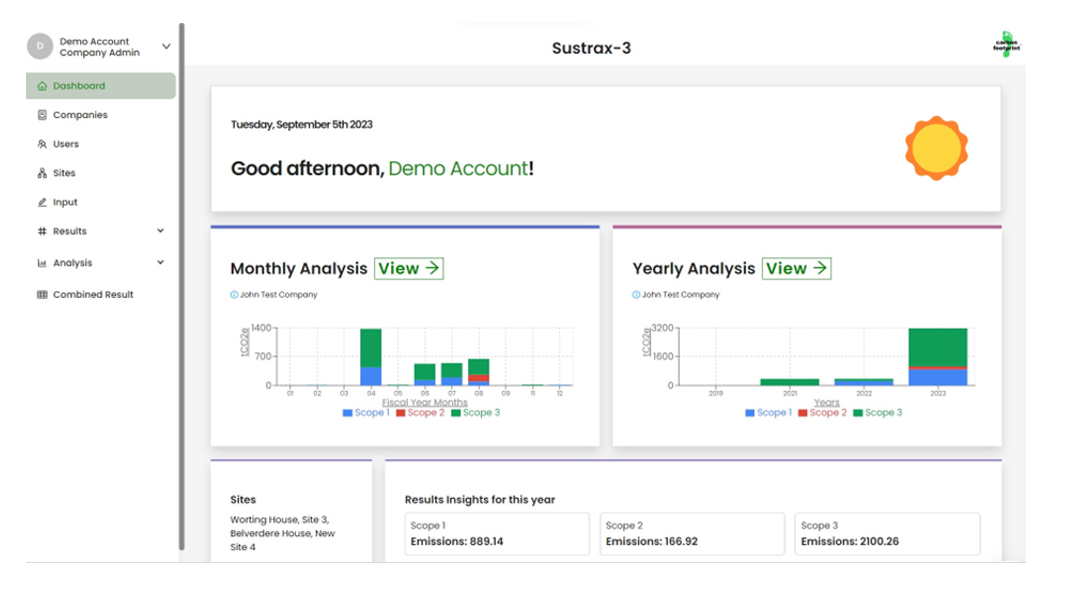
Task: Expand the Demo Account user dropdown
Action: coord(166,46)
